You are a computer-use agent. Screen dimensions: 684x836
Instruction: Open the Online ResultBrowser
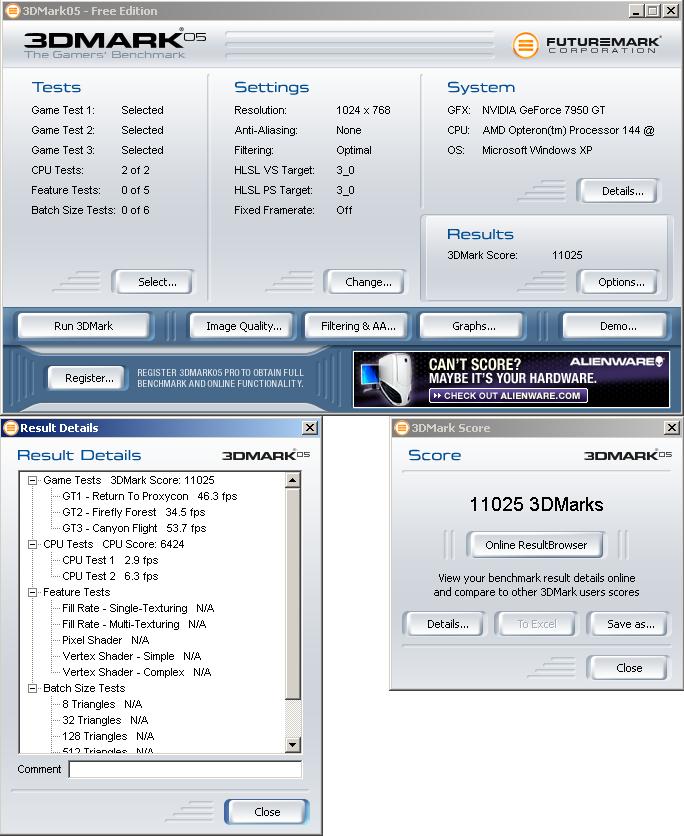[x=535, y=545]
